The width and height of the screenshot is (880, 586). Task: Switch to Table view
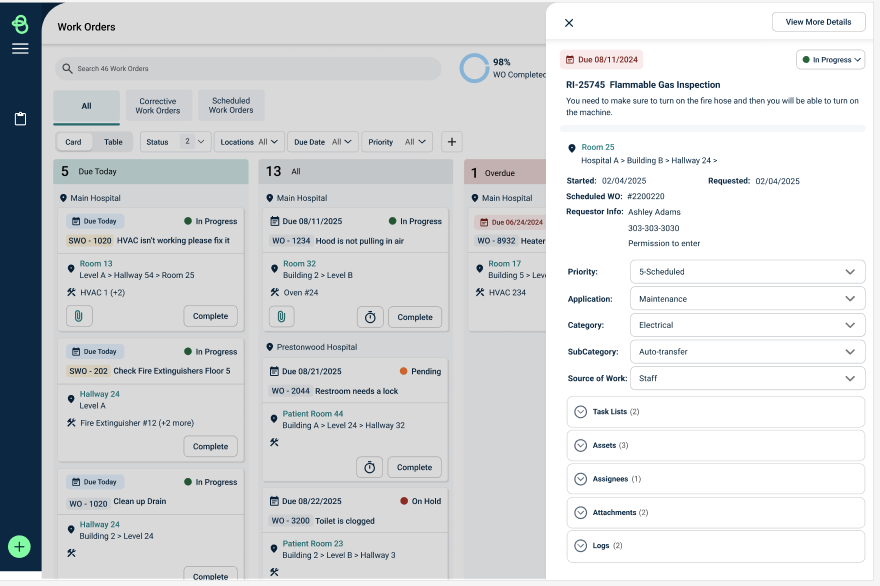click(x=113, y=142)
